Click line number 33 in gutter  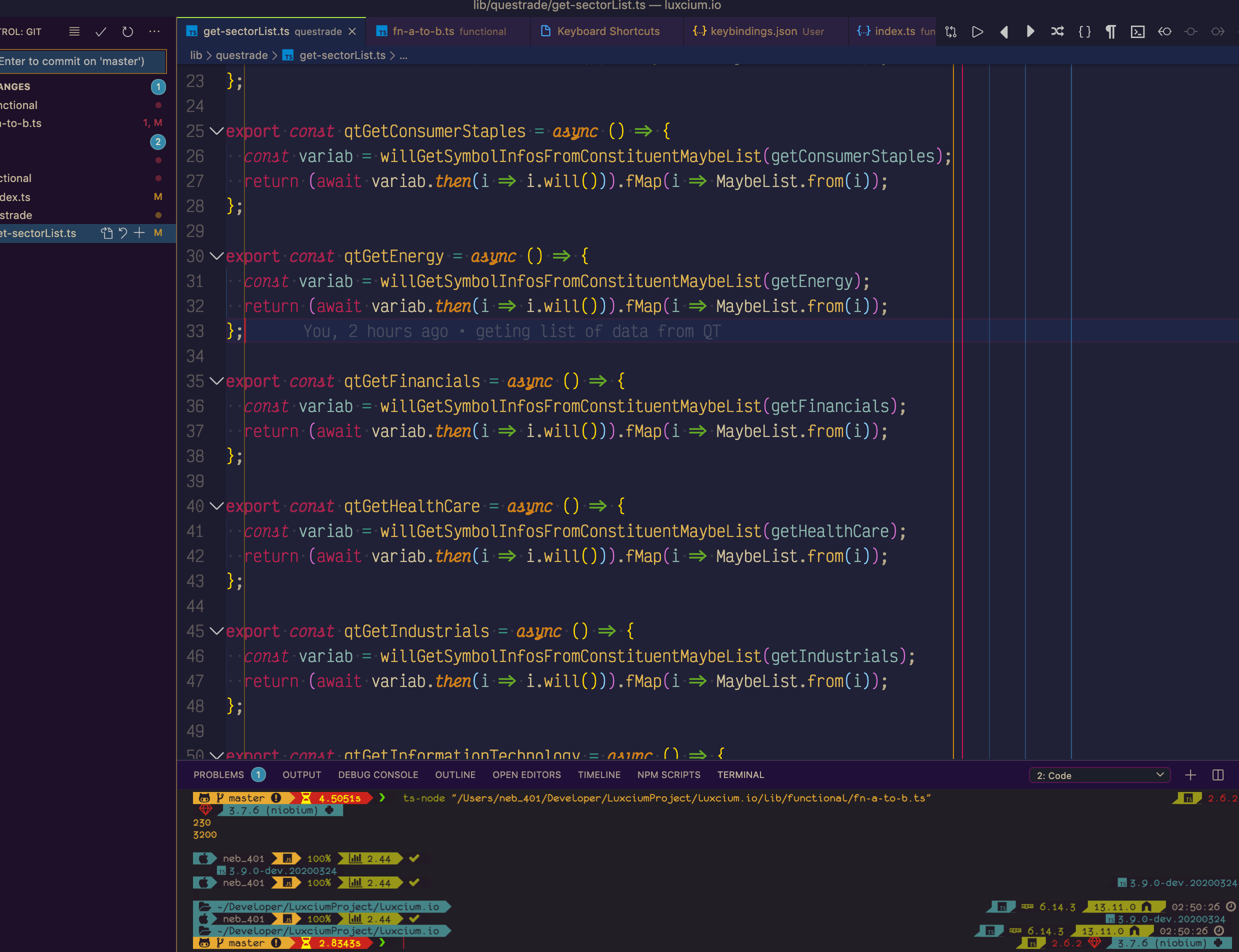[x=195, y=331]
